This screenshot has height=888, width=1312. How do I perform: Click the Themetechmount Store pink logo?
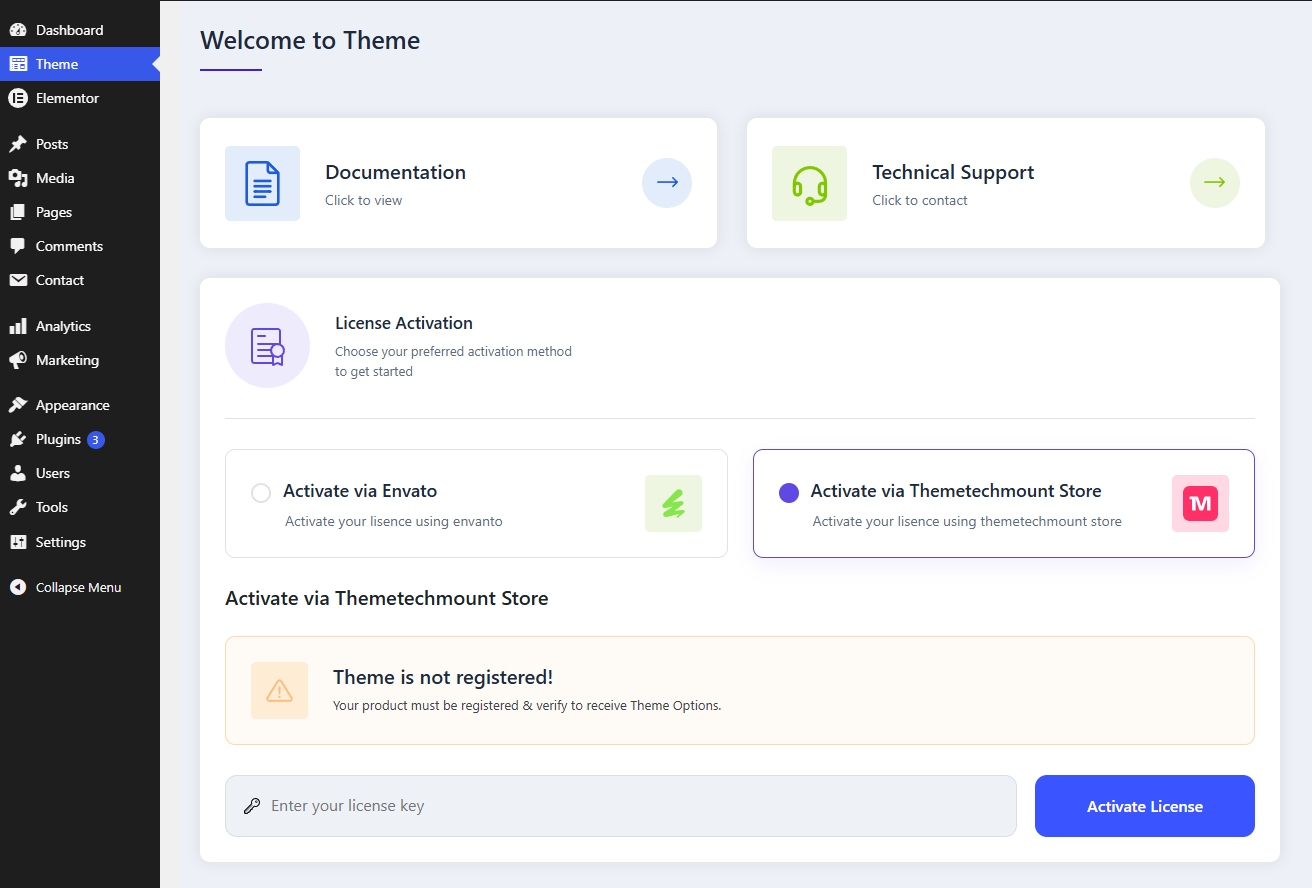1200,504
